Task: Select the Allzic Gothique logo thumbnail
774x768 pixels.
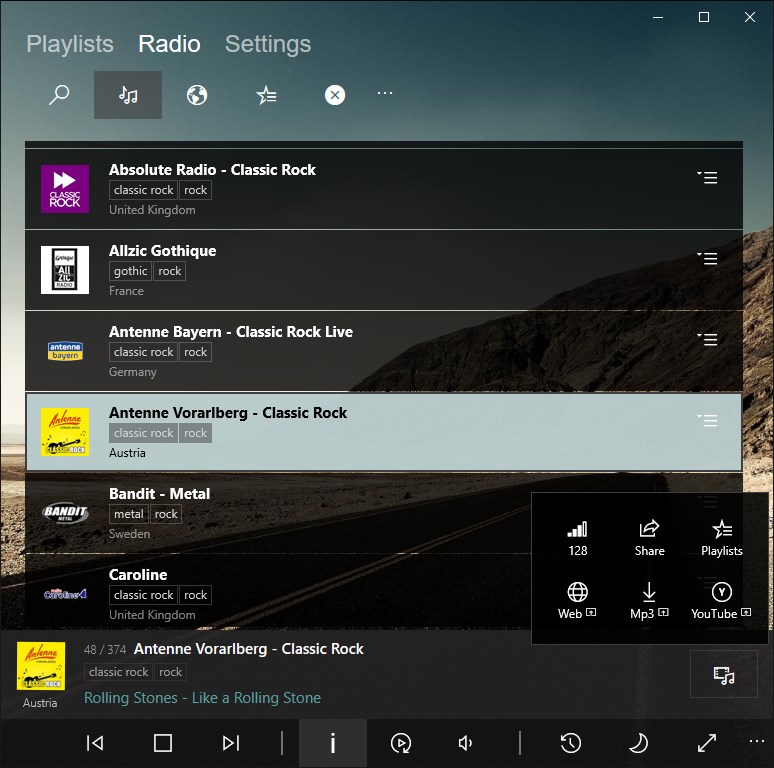Action: point(65,270)
